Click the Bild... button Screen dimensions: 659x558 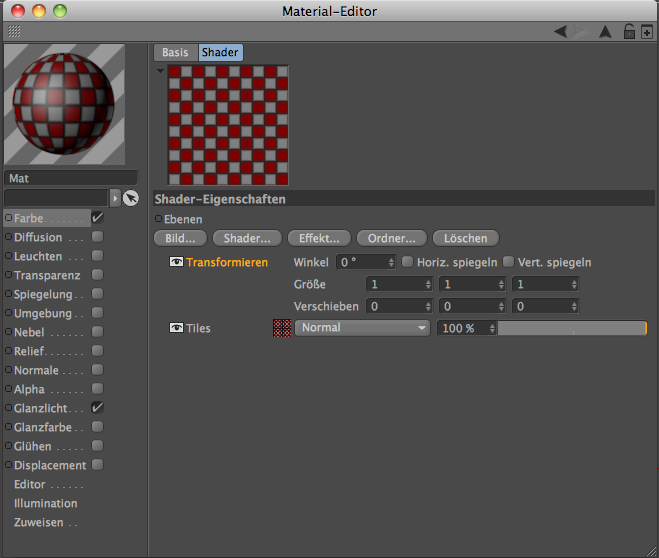pos(180,238)
